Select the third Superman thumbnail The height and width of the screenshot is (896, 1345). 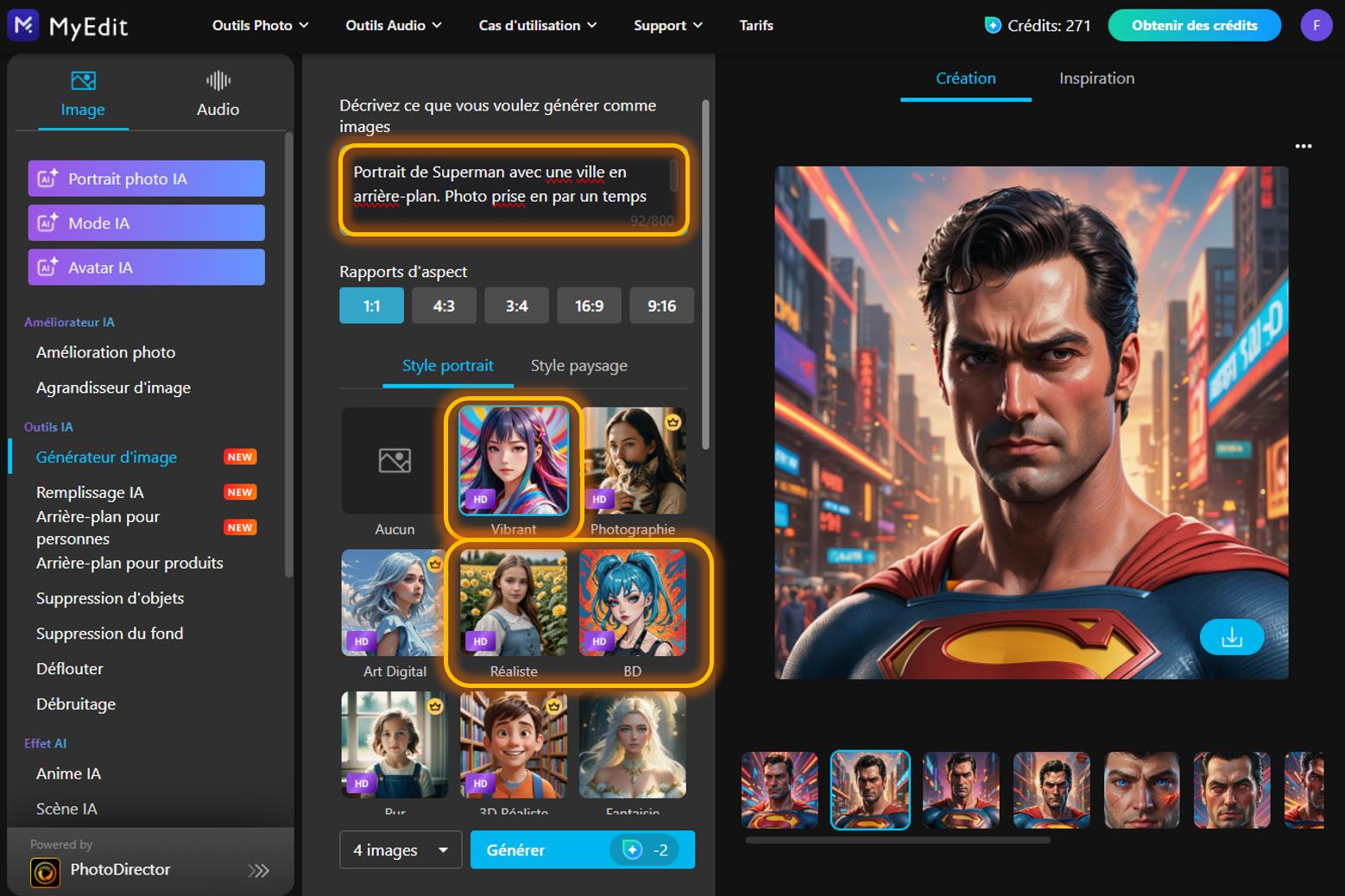point(961,790)
